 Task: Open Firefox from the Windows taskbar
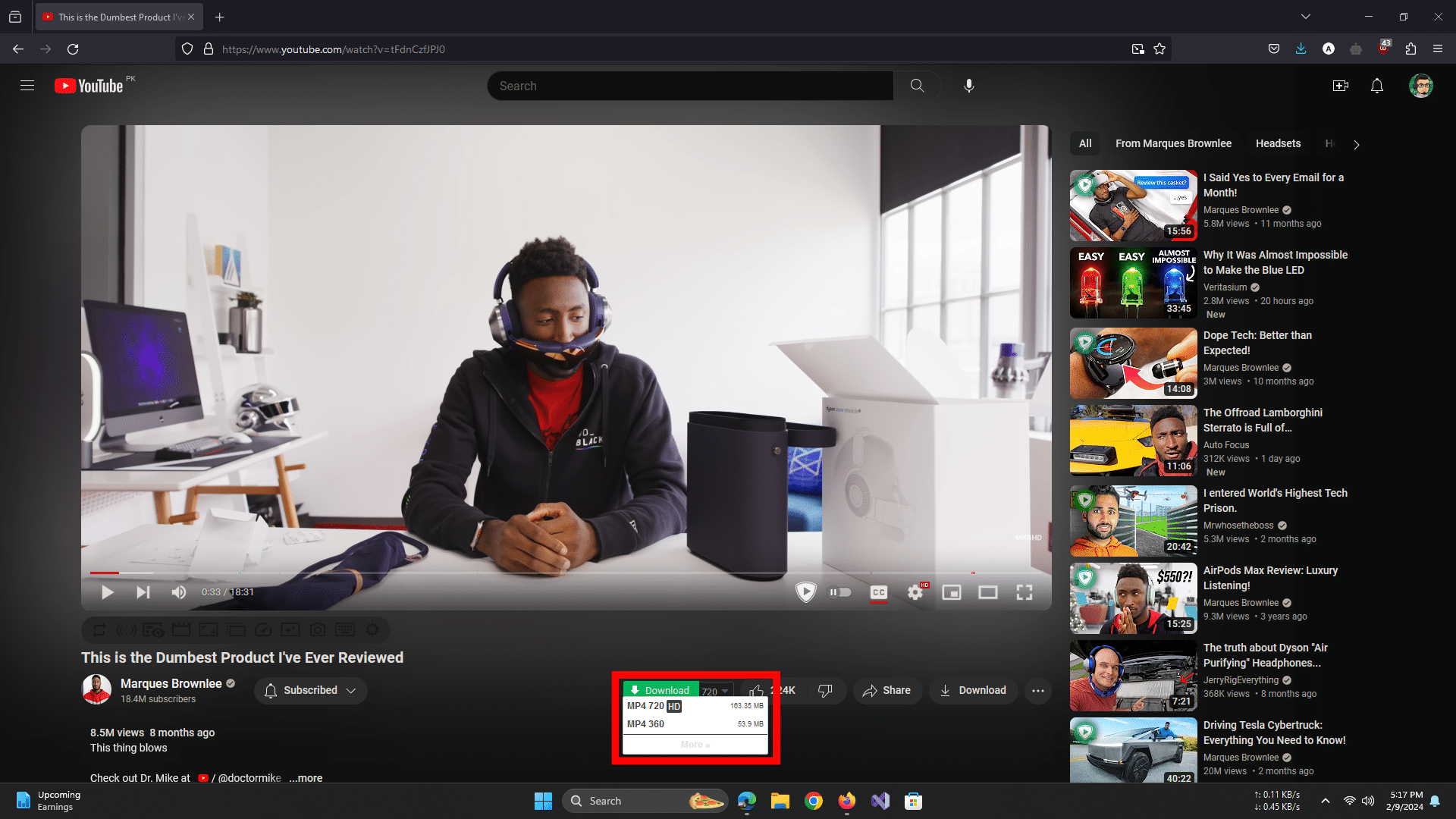point(846,801)
